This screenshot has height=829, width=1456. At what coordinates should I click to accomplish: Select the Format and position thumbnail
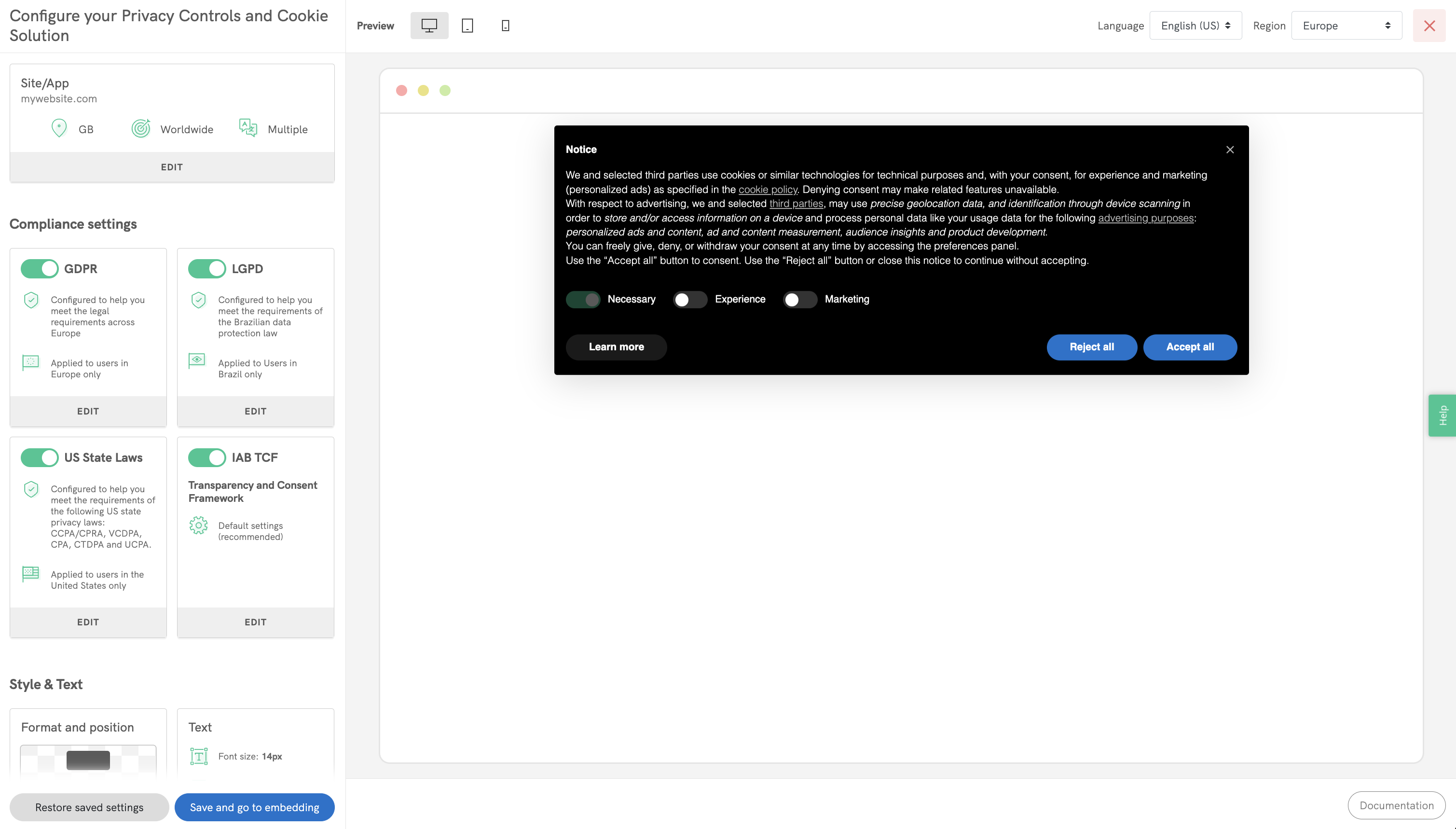(88, 760)
